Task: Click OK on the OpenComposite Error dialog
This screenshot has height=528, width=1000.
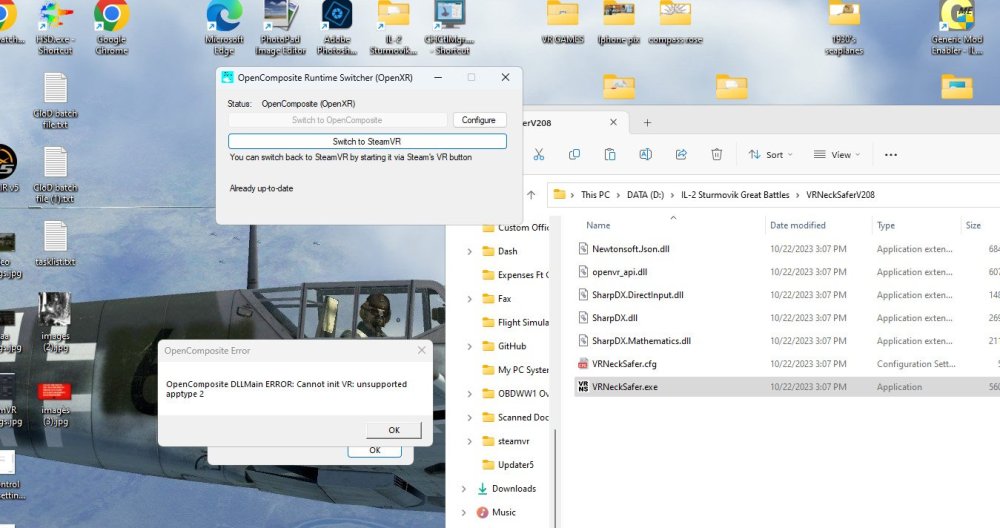Action: tap(393, 430)
